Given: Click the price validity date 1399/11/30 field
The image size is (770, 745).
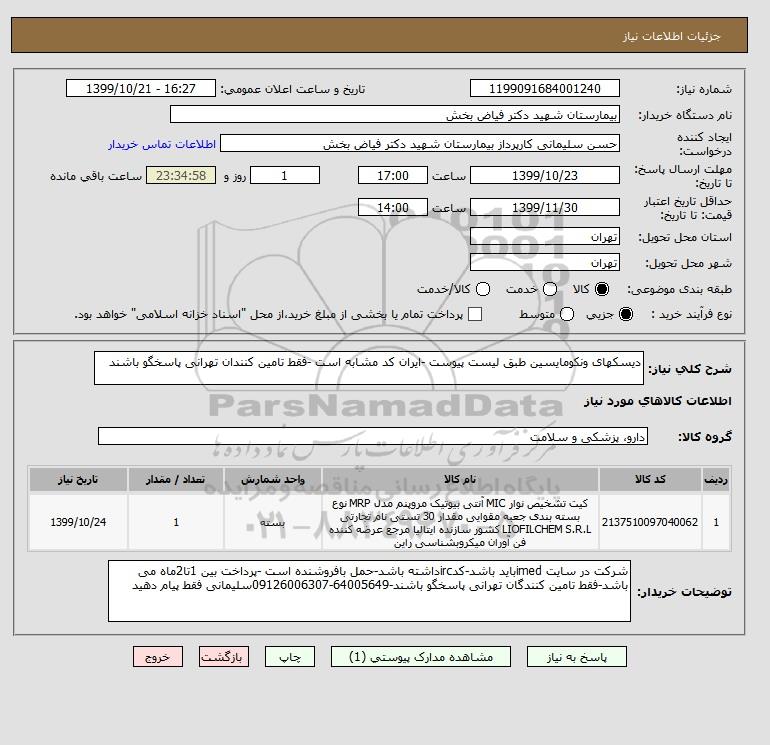Looking at the screenshot, I should (545, 207).
